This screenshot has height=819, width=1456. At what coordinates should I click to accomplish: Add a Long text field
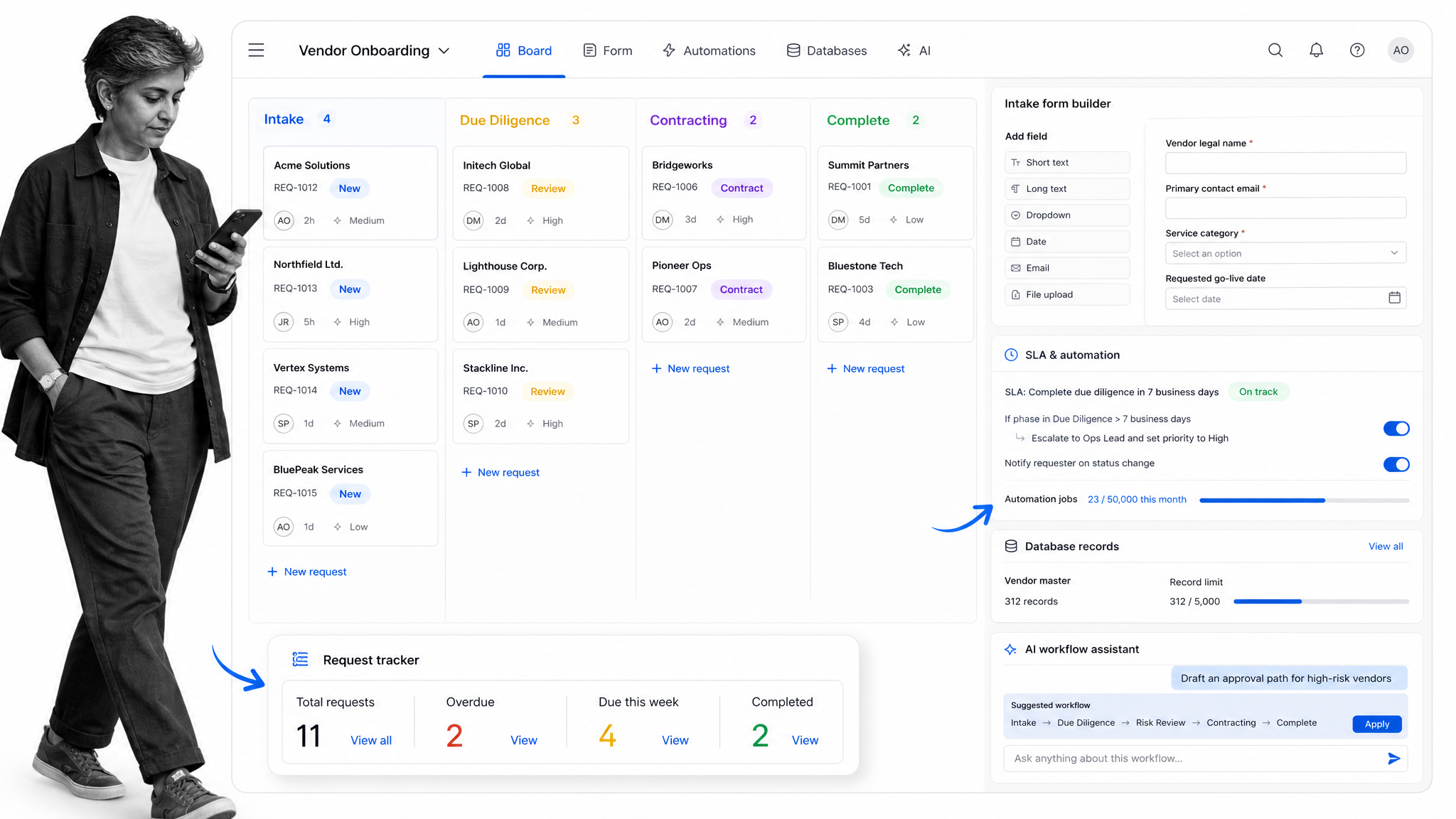click(1067, 188)
